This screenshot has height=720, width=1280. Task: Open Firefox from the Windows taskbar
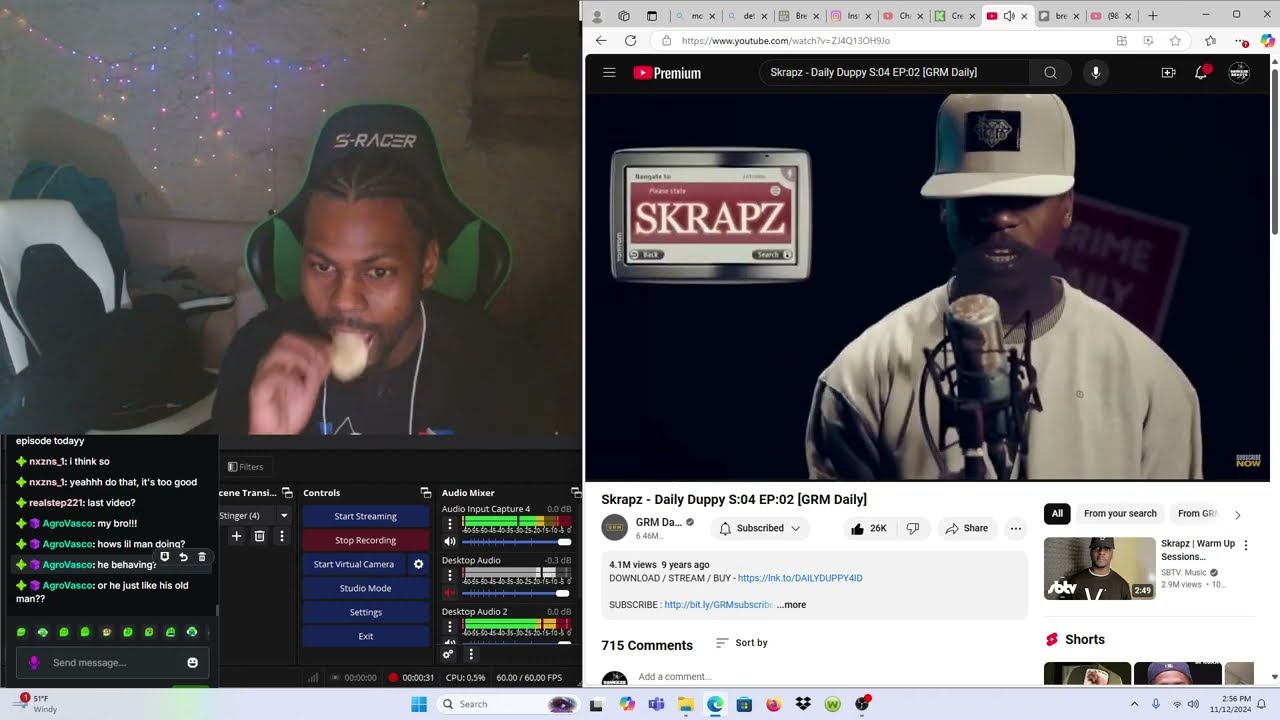point(773,704)
